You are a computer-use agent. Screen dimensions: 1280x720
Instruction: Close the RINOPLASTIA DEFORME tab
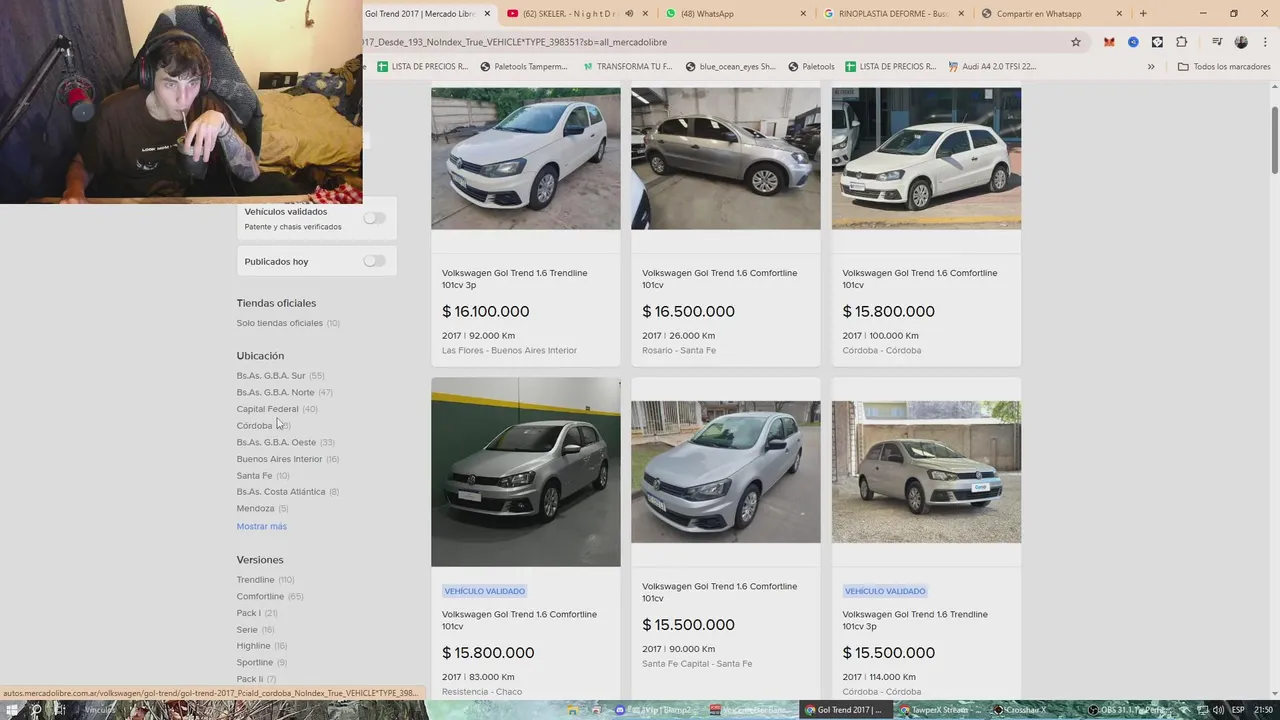click(961, 14)
